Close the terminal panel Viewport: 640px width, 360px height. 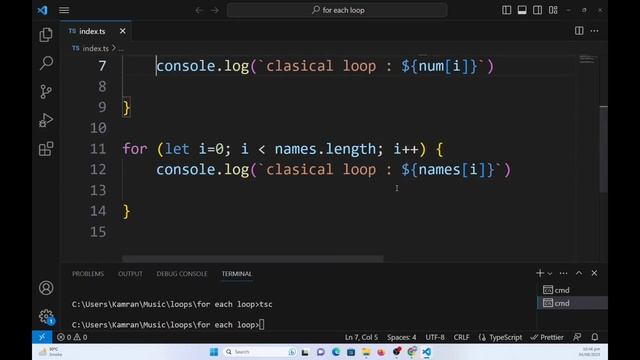coord(594,273)
